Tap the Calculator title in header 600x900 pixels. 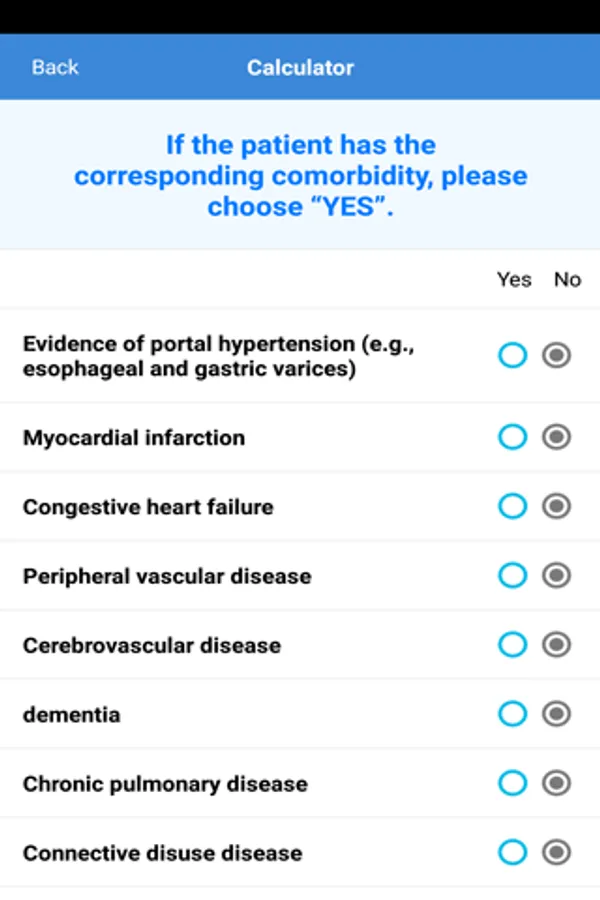300,68
